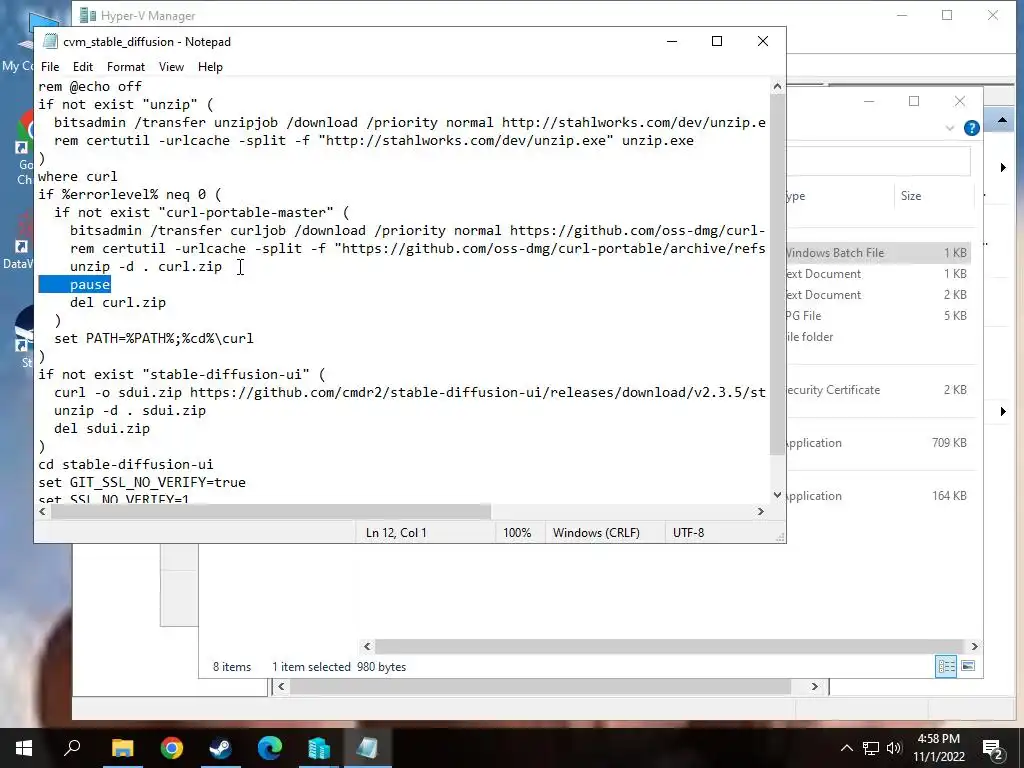This screenshot has width=1024, height=768.
Task: Open Hyper-V Manager taskbar icon
Action: click(x=319, y=748)
